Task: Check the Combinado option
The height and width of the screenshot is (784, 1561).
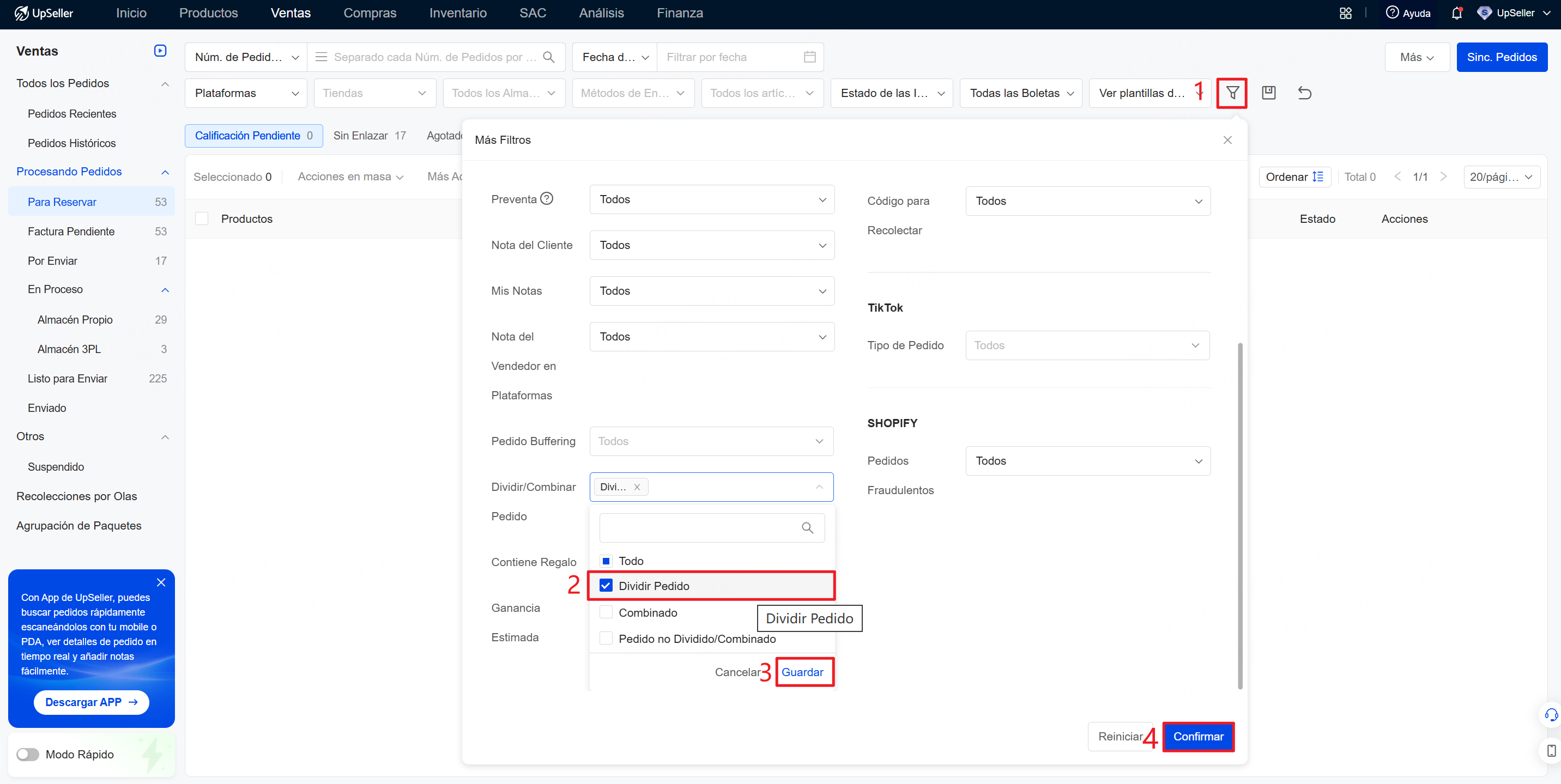Action: pyautogui.click(x=606, y=612)
